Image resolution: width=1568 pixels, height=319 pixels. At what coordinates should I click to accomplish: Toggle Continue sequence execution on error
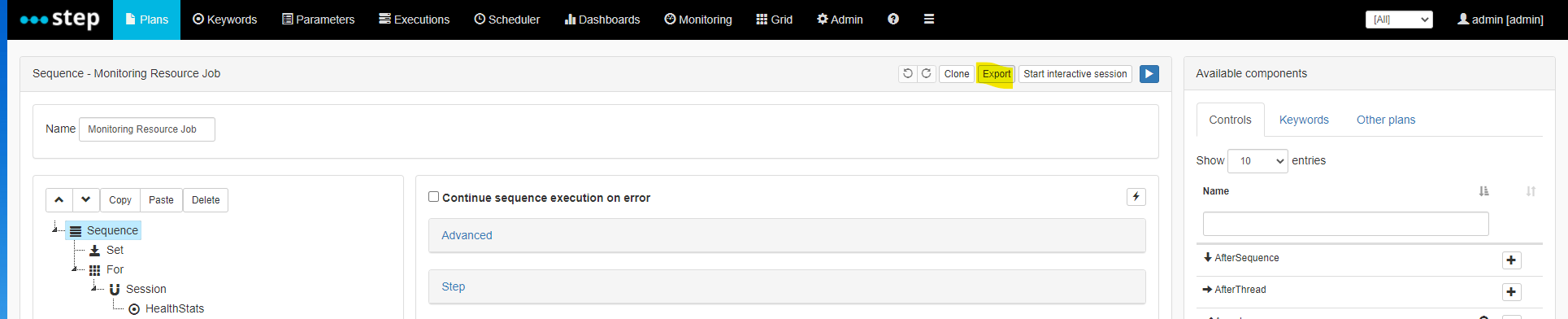pos(434,197)
